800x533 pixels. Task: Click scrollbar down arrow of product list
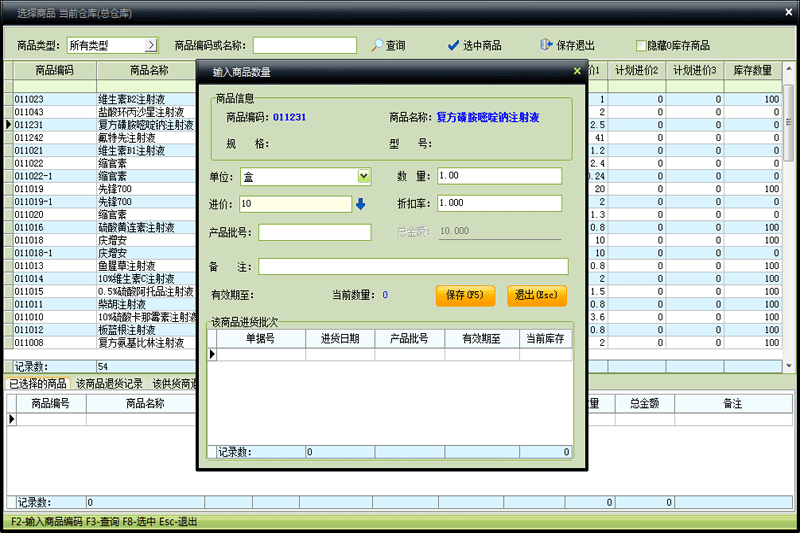pyautogui.click(x=789, y=366)
